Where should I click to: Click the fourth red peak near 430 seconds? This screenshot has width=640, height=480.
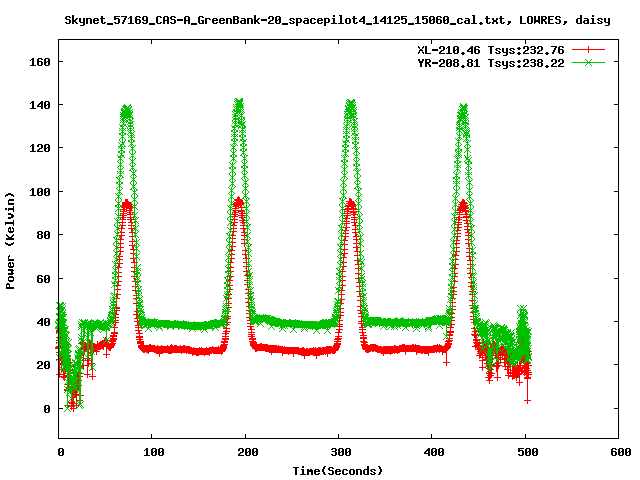[463, 204]
